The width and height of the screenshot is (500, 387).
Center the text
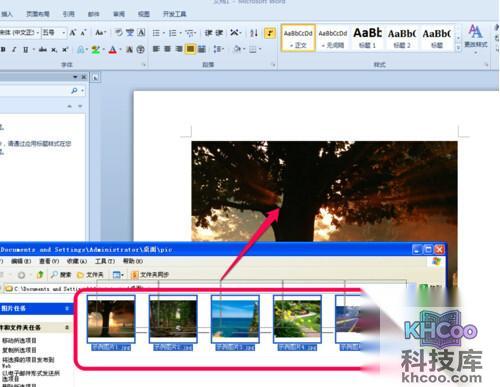[167, 49]
